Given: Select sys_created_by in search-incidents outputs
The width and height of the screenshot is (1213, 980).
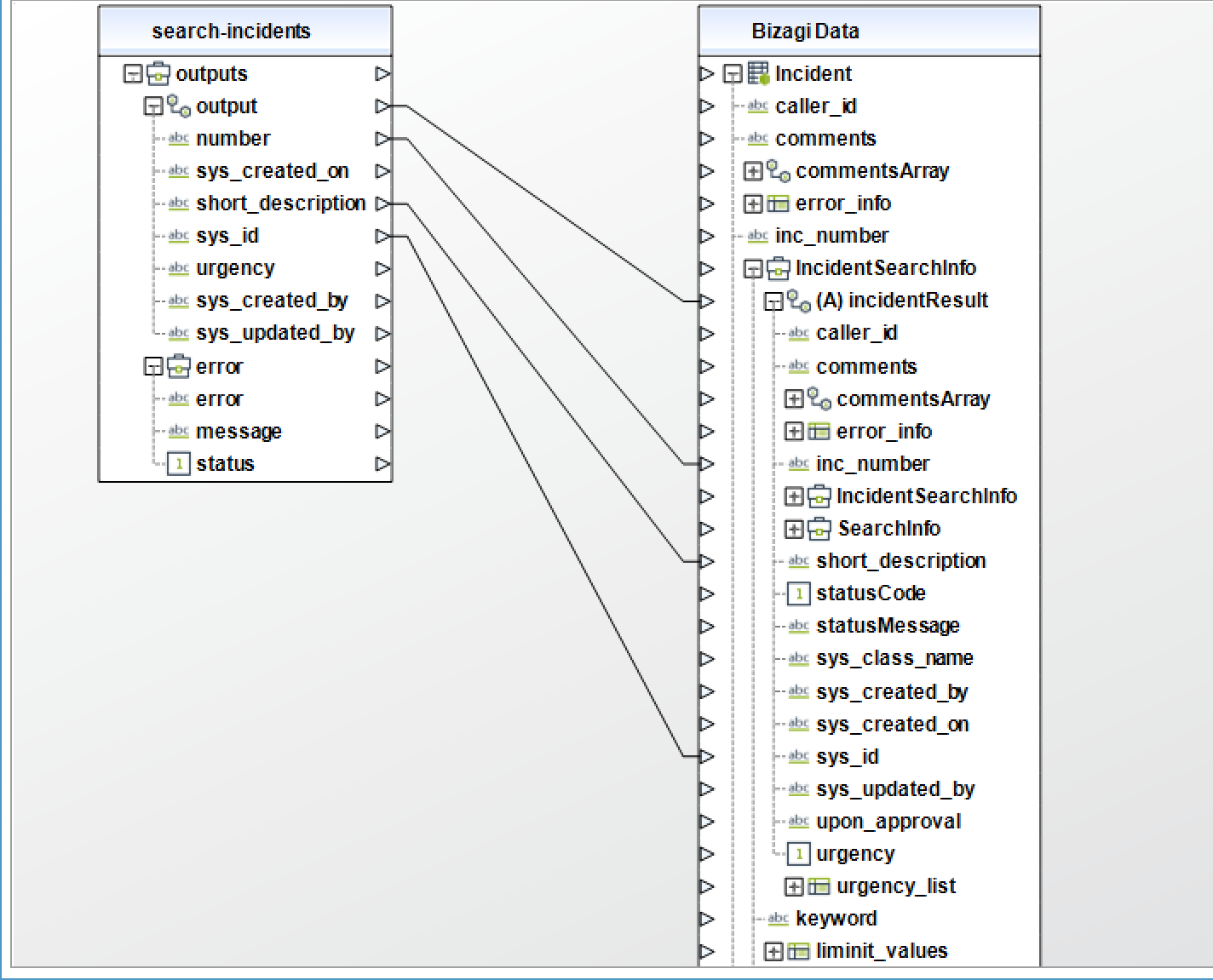Looking at the screenshot, I should [272, 301].
